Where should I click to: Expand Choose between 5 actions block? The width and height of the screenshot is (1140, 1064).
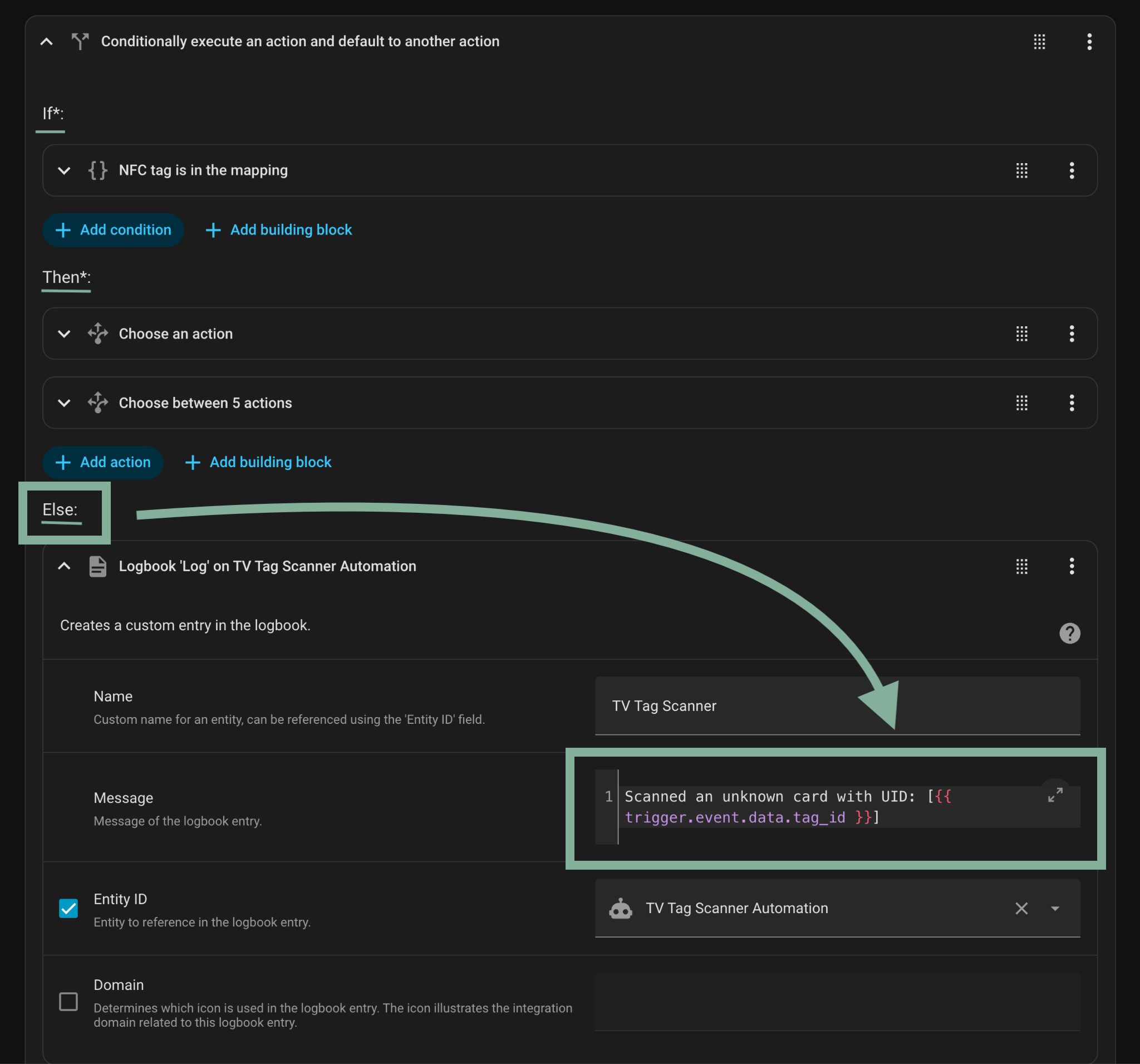(64, 403)
